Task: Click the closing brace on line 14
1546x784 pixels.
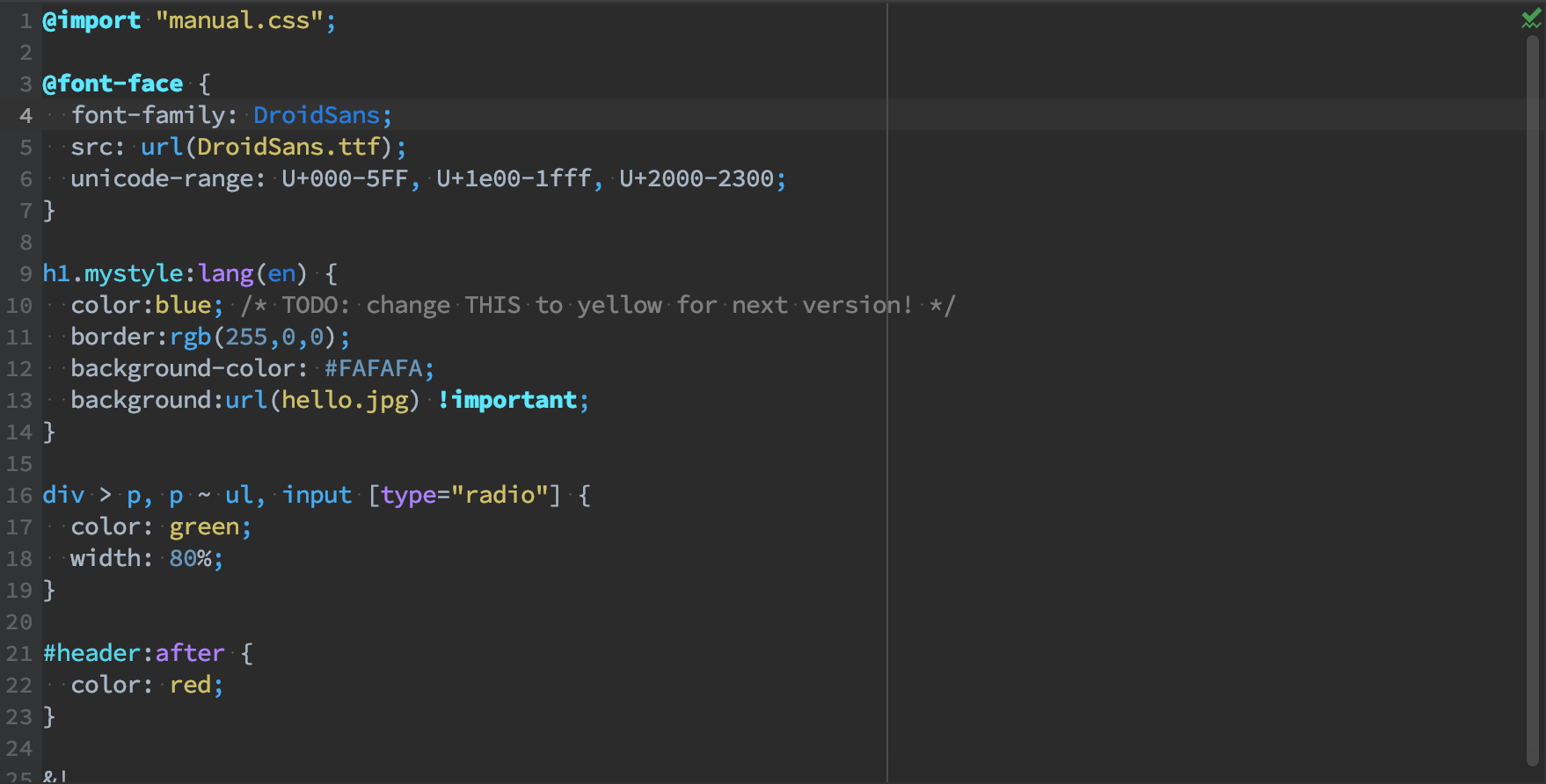Action: [49, 432]
